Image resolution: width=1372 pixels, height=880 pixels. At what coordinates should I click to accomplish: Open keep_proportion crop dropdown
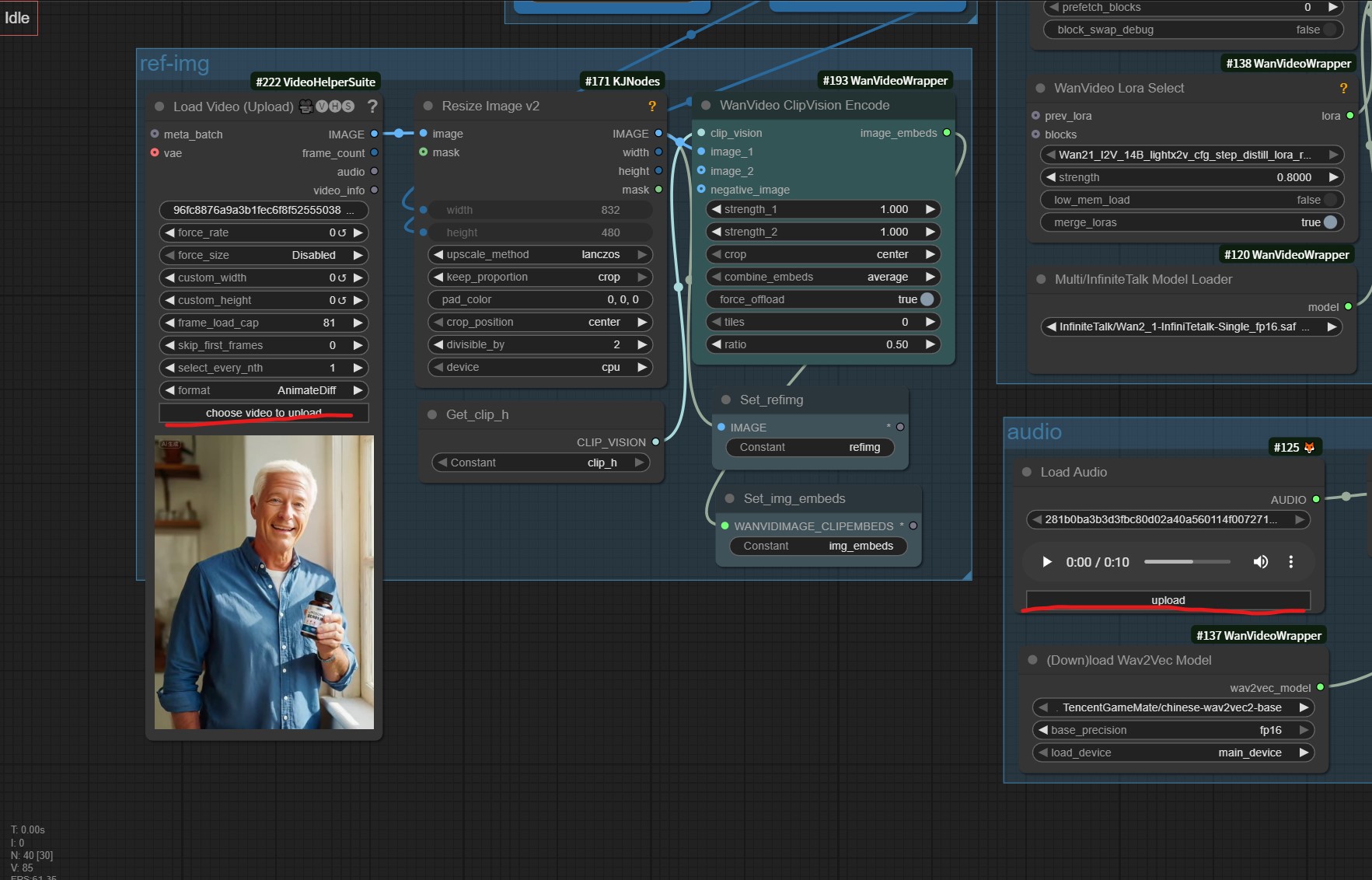(x=540, y=277)
